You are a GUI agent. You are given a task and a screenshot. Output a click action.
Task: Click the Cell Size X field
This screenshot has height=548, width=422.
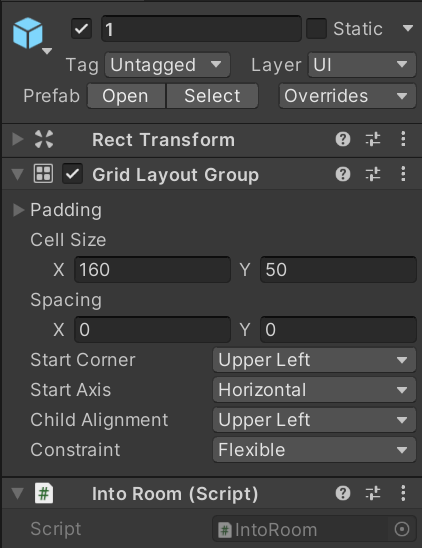click(152, 270)
